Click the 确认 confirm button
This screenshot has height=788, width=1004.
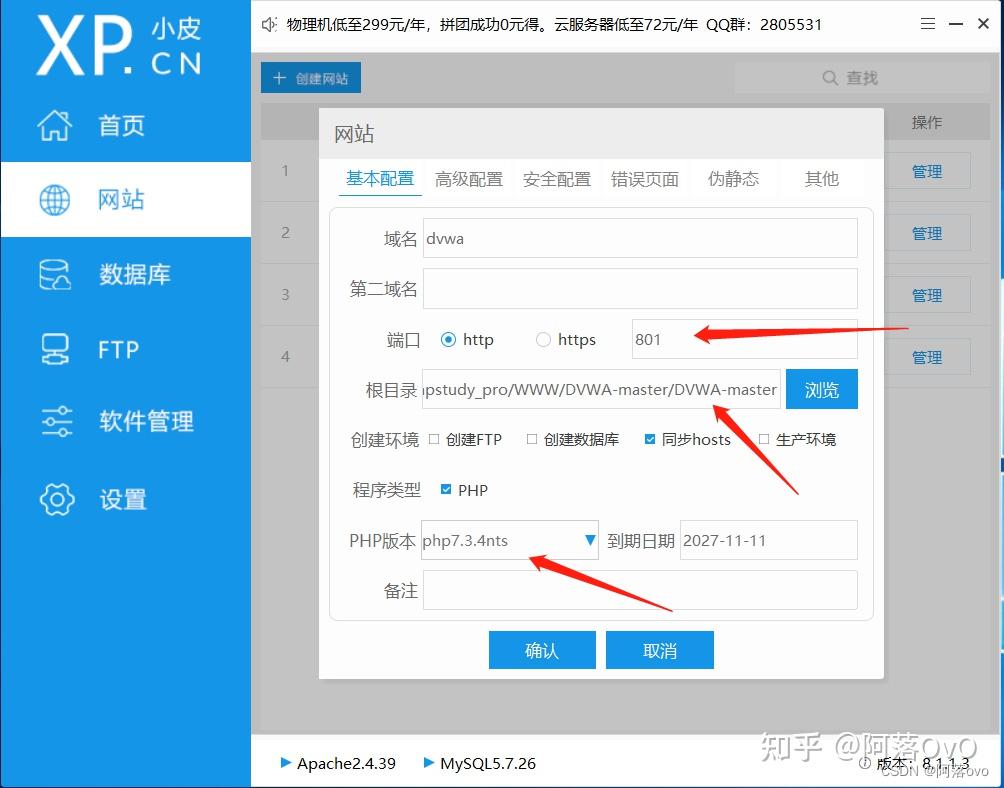coord(542,650)
